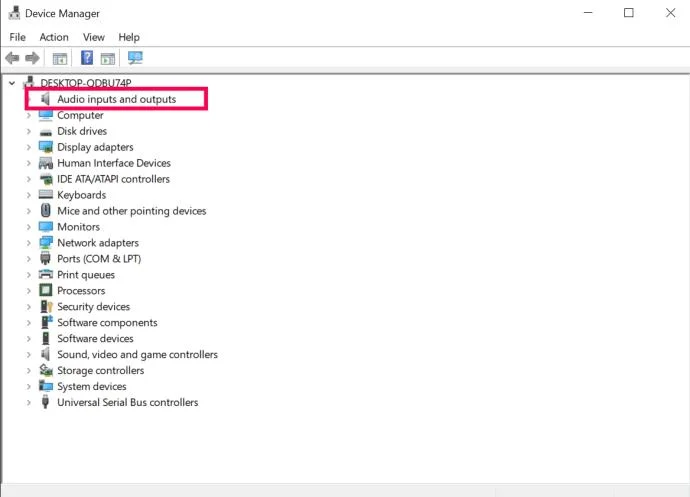Click the scan for hardware changes monitor icon
This screenshot has height=497, width=690.
click(x=135, y=58)
